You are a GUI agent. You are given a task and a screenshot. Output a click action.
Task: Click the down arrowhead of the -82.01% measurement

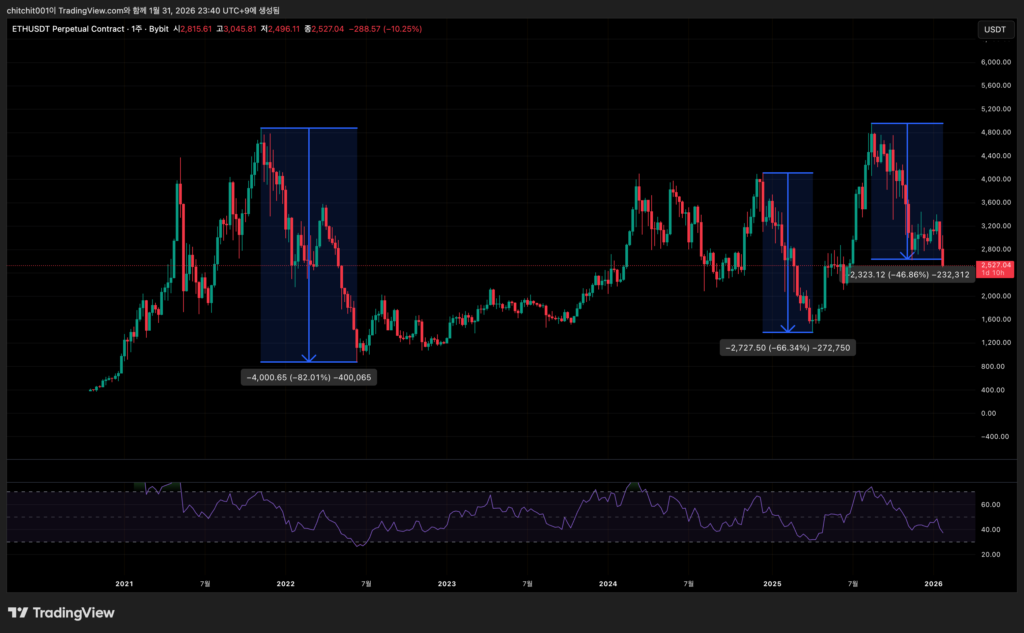(309, 357)
